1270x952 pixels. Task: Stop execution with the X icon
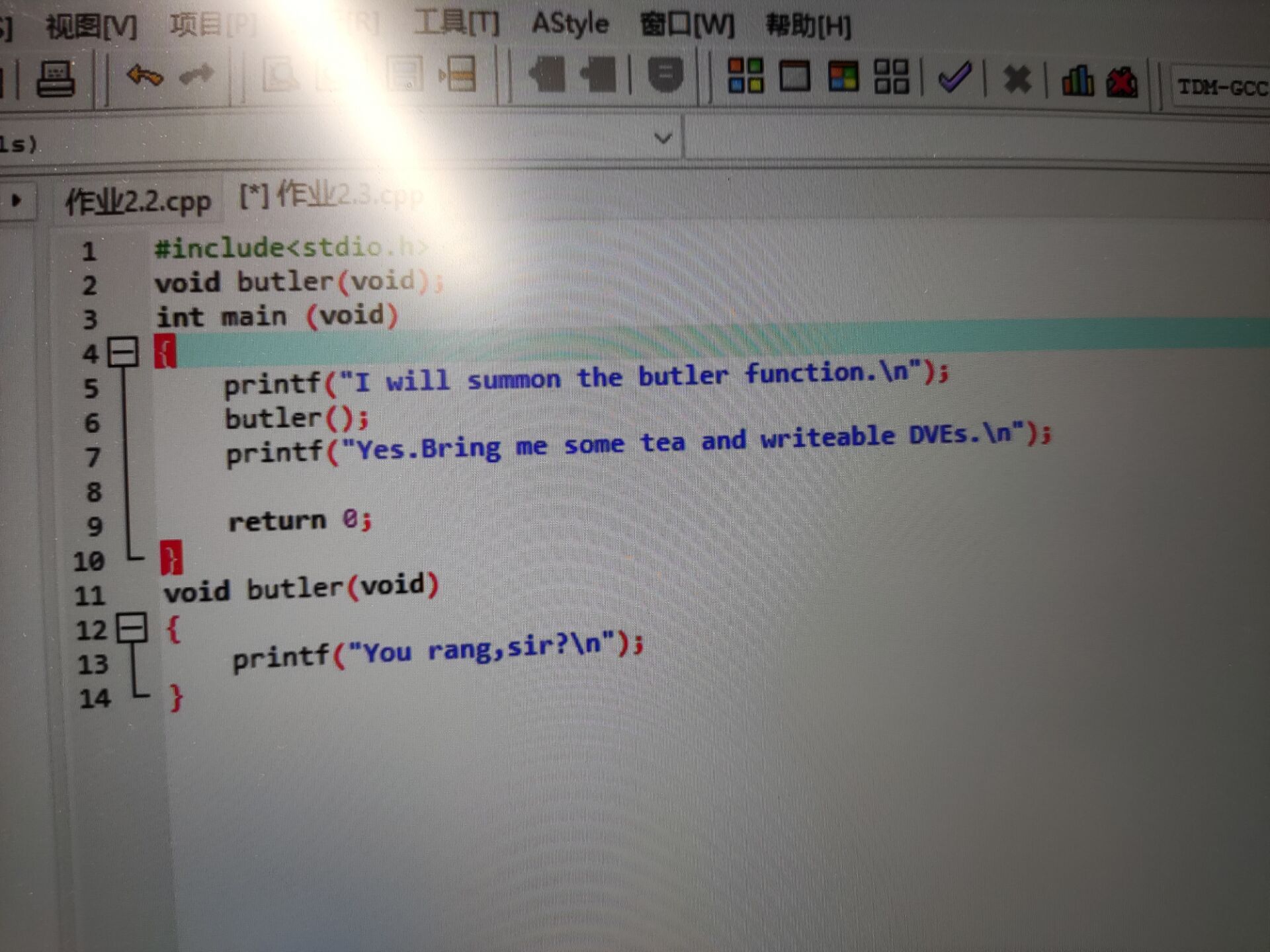pos(1016,80)
